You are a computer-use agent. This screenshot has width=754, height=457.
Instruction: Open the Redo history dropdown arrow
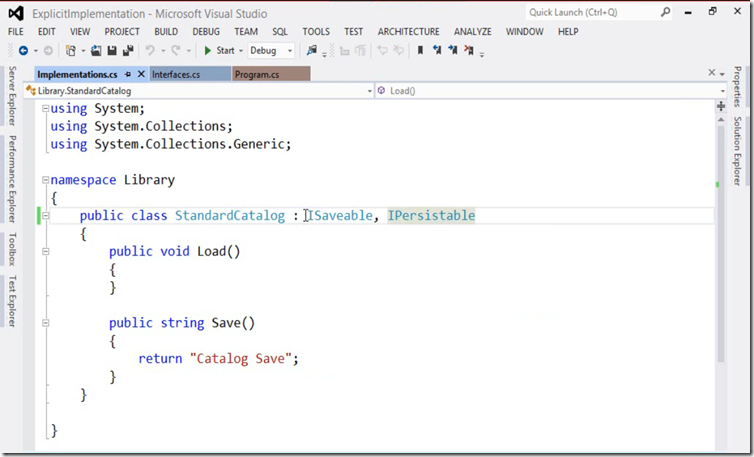[188, 51]
